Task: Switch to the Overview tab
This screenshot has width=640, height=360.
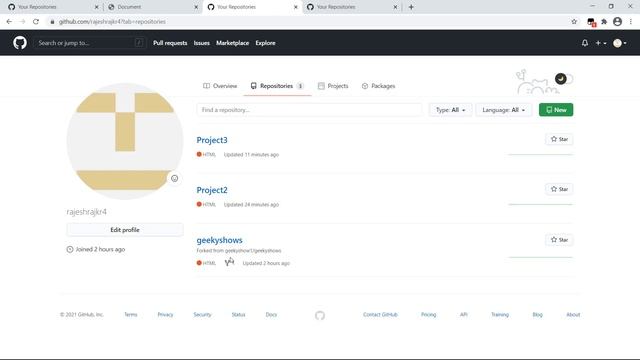Action: click(220, 86)
